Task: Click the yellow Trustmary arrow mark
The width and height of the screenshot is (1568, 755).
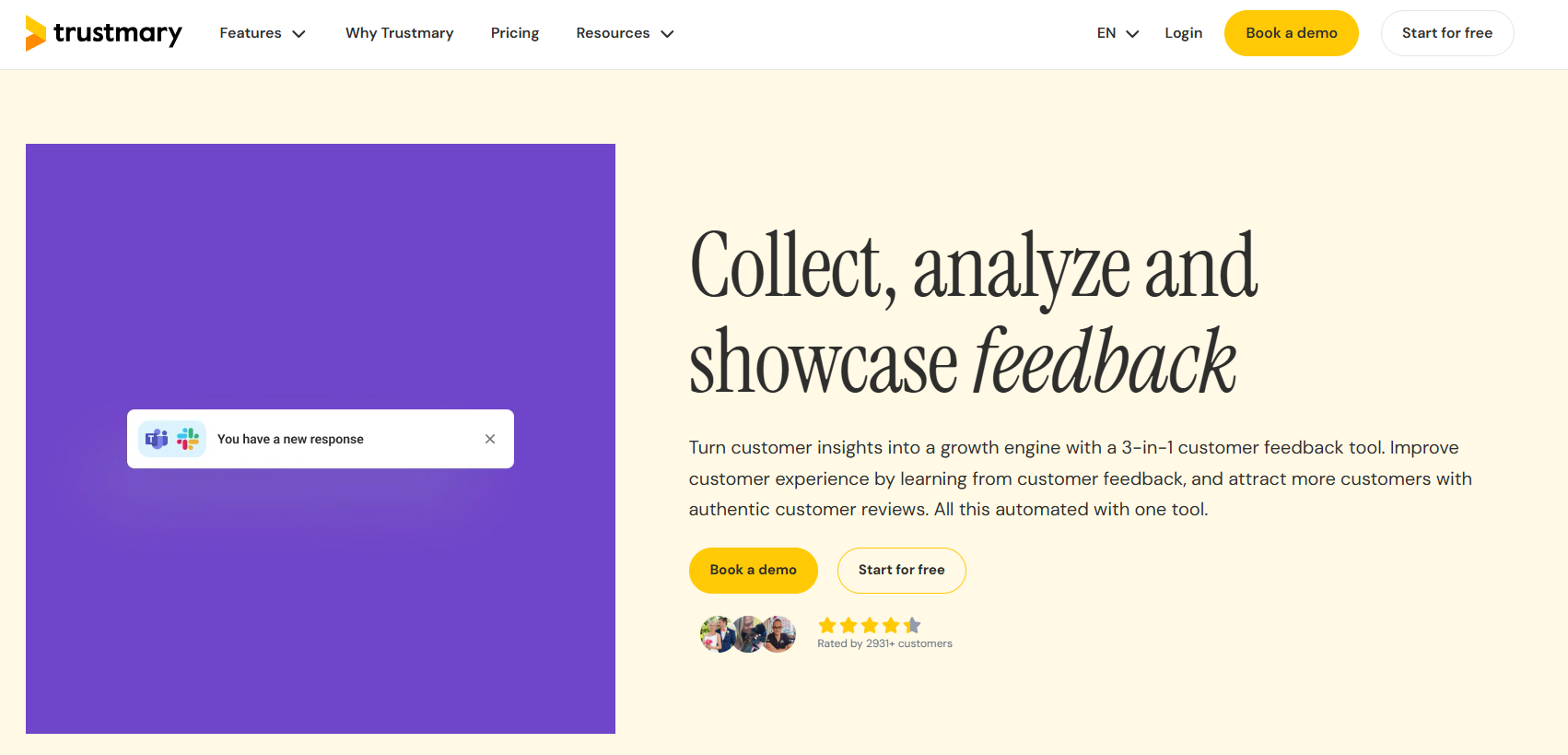Action: (x=33, y=32)
